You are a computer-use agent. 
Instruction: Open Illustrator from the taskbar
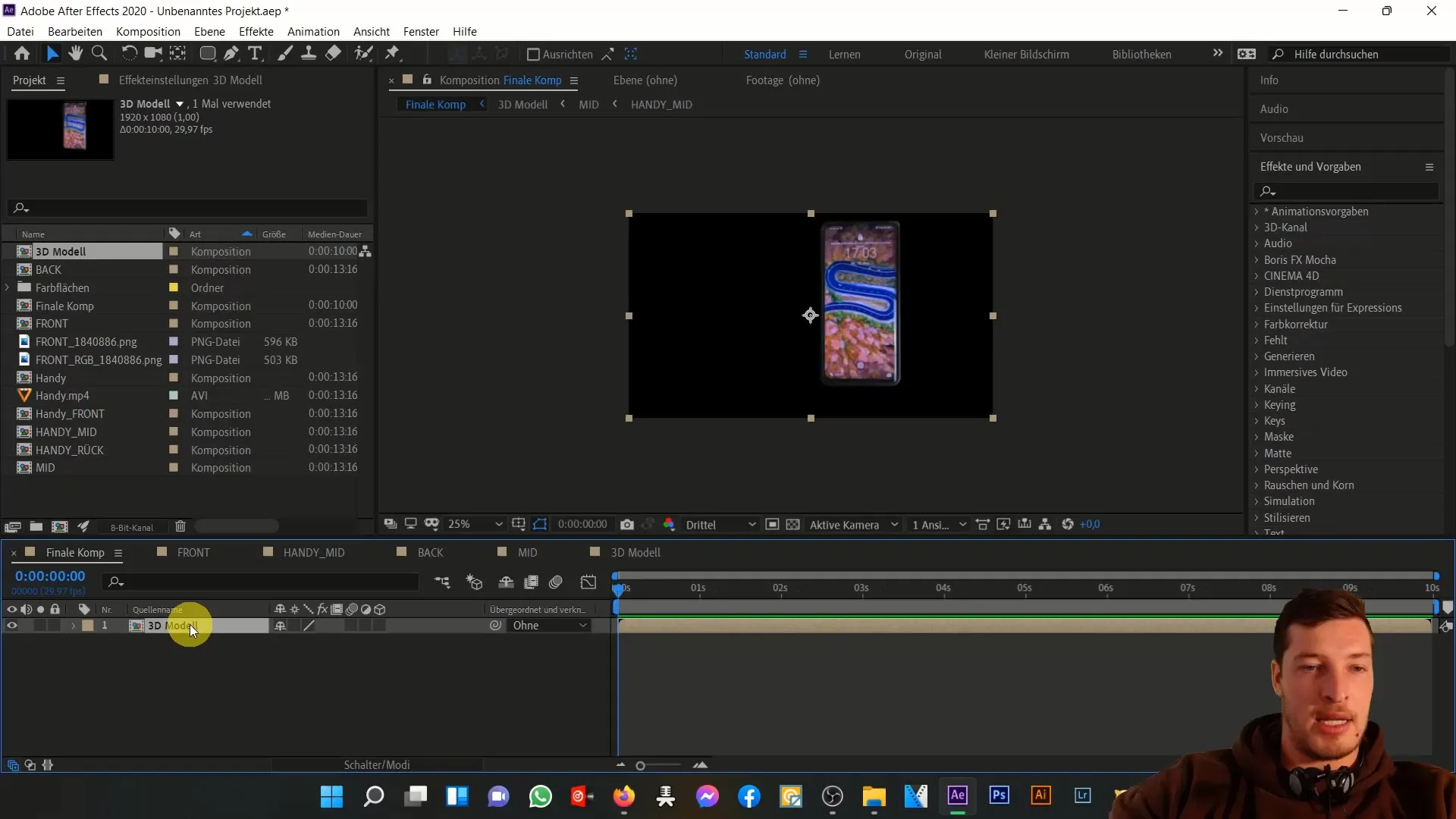(x=1041, y=795)
